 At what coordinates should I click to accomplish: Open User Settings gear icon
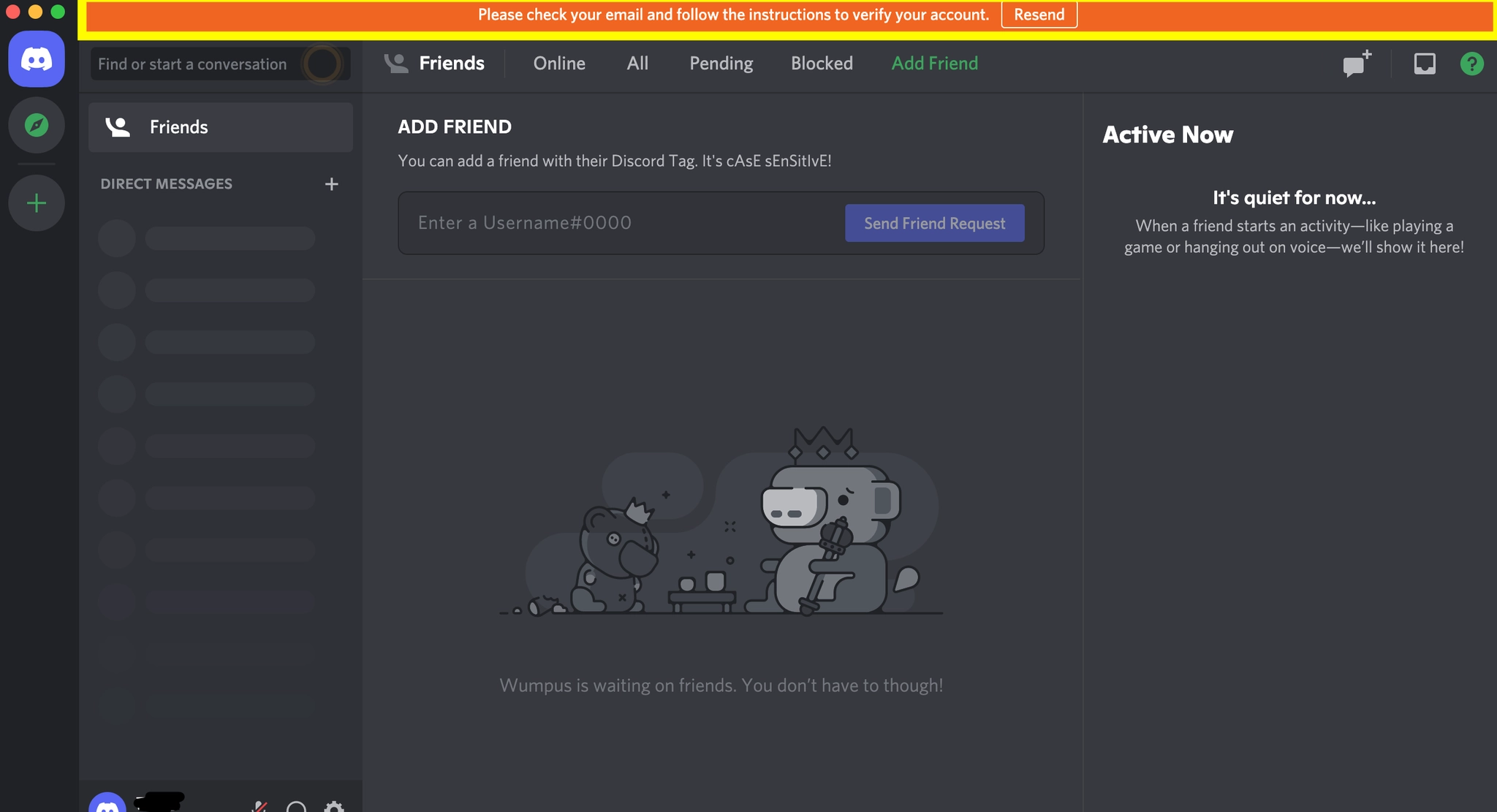tap(334, 805)
